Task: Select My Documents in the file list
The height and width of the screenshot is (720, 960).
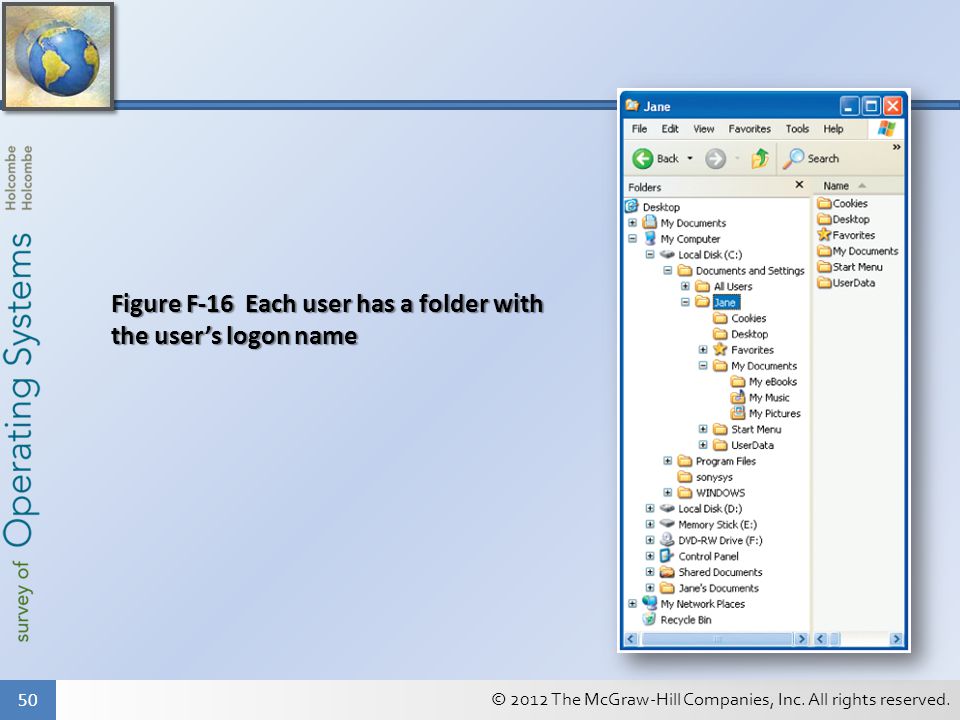Action: pyautogui.click(x=865, y=251)
